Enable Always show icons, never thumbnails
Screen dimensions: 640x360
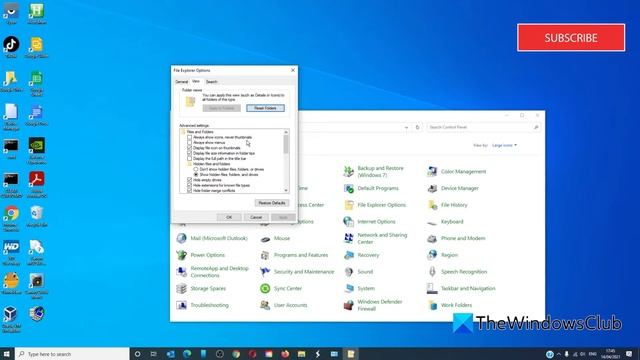click(x=189, y=138)
